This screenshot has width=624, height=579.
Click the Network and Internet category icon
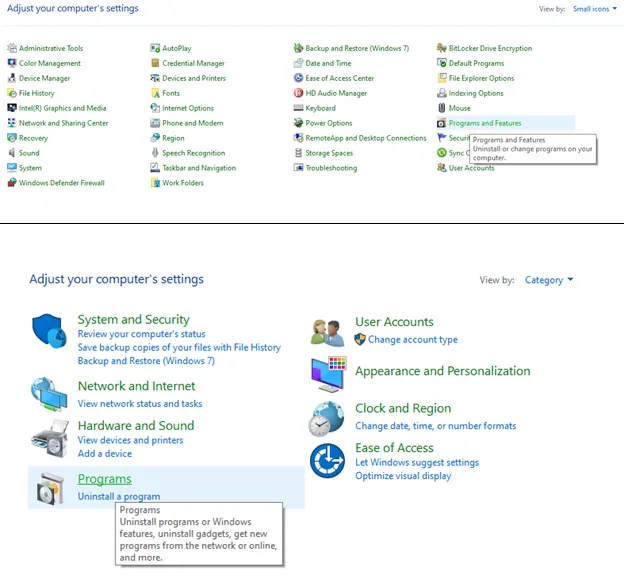(49, 394)
